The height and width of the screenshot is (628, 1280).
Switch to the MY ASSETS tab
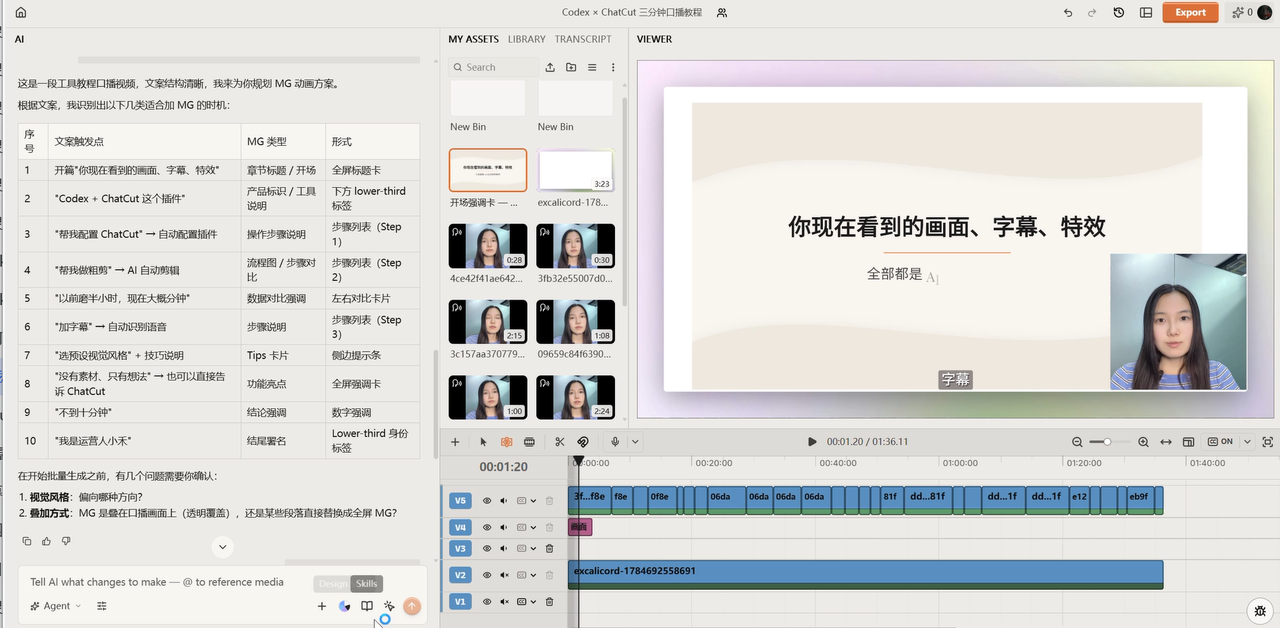(473, 39)
